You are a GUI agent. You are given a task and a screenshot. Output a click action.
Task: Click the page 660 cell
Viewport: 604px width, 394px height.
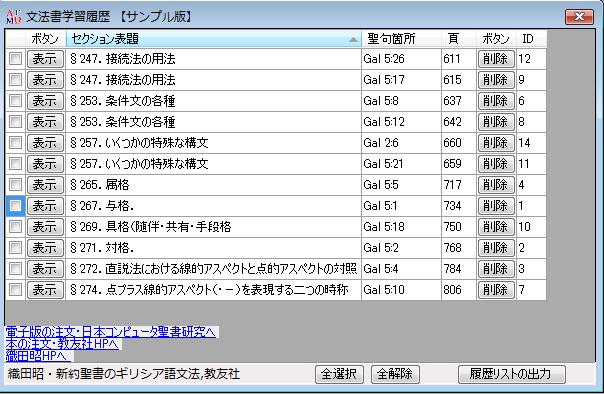[x=458, y=143]
